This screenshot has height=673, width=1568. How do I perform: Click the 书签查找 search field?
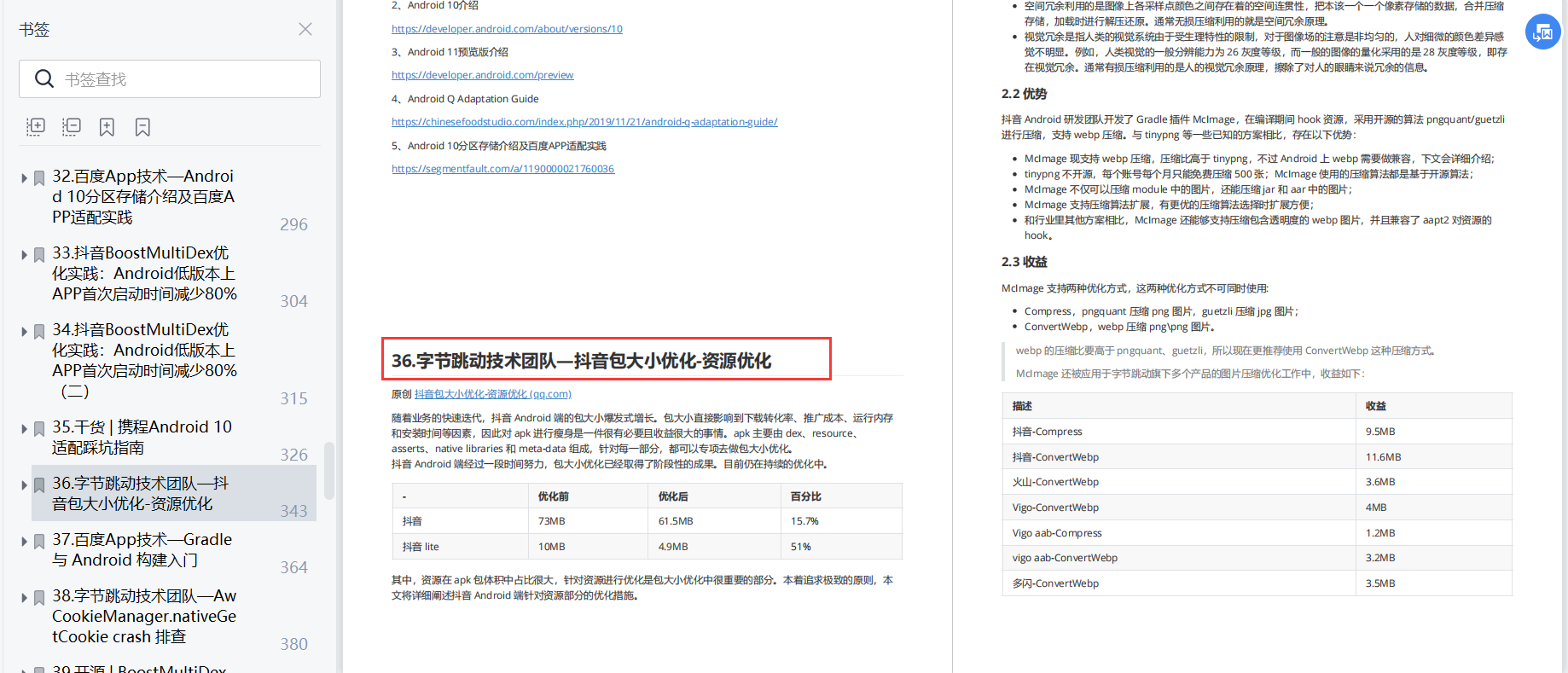click(x=170, y=79)
